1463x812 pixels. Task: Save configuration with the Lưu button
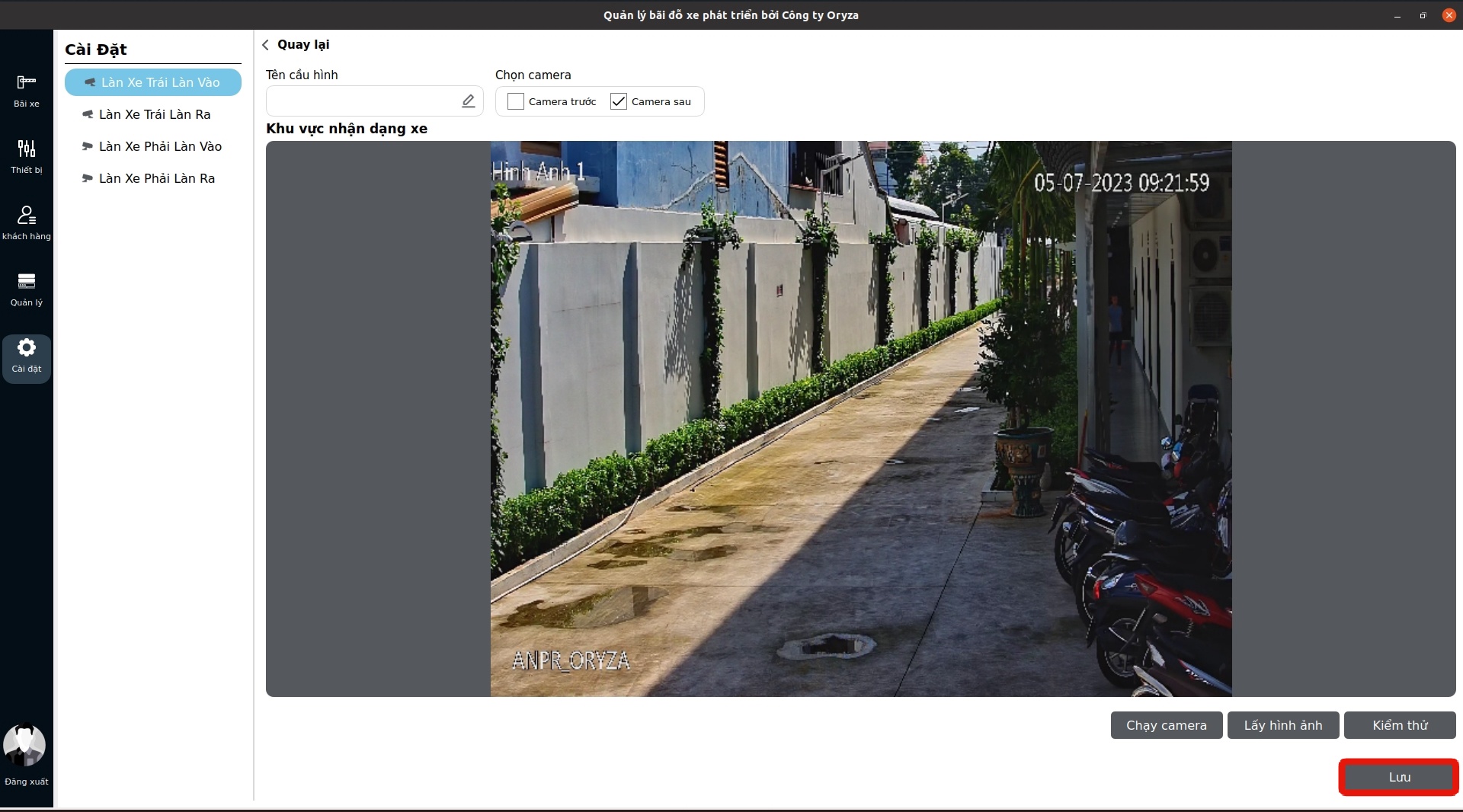(x=1399, y=777)
